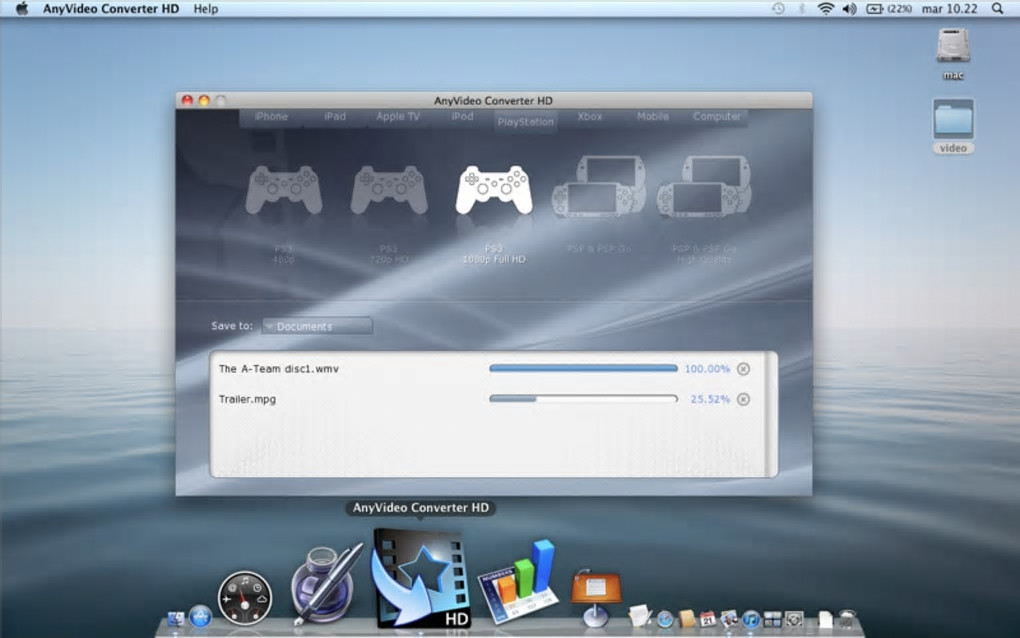Launch Keynote podium icon in dock

click(596, 598)
